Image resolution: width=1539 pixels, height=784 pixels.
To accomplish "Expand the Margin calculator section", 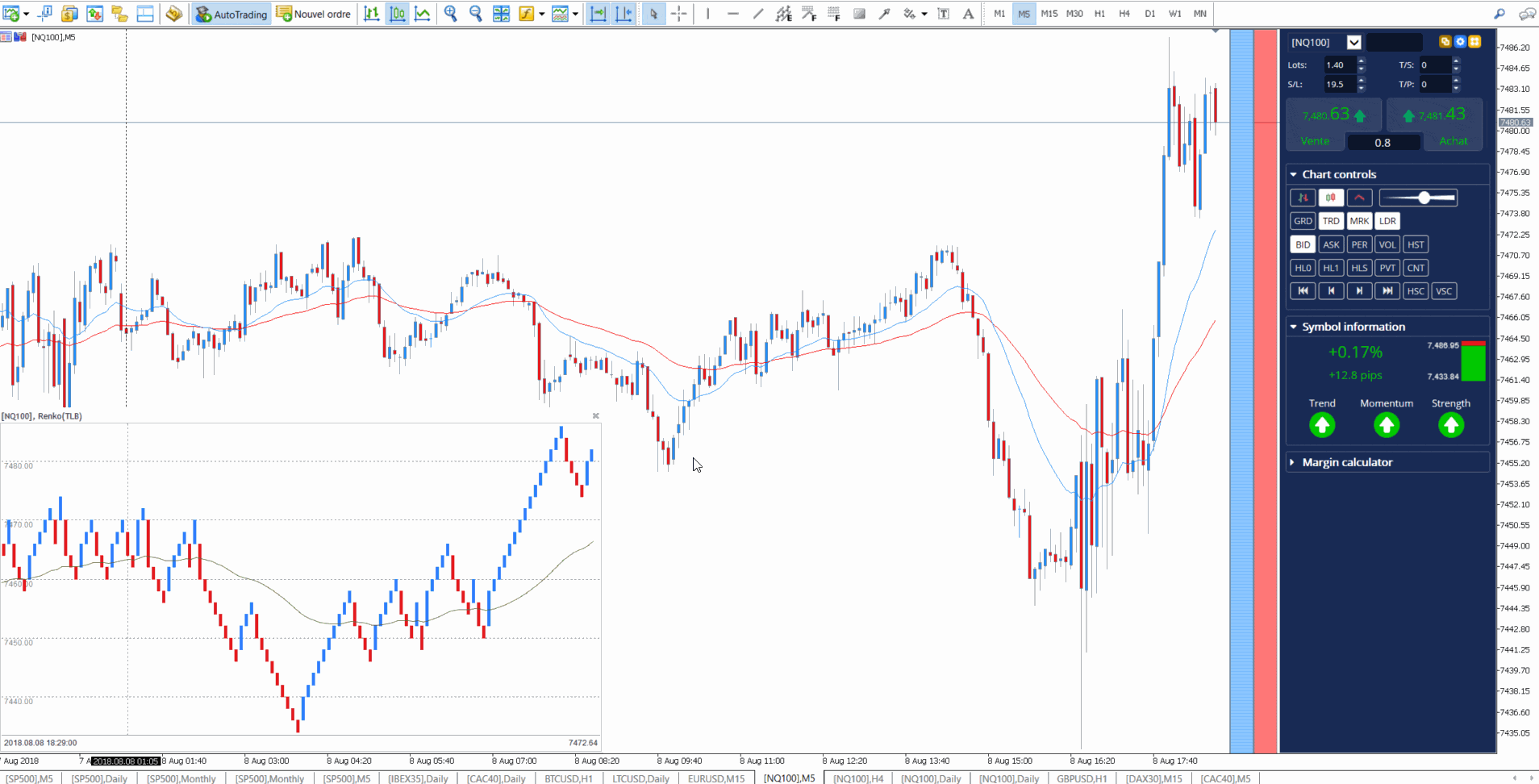I will point(1294,461).
